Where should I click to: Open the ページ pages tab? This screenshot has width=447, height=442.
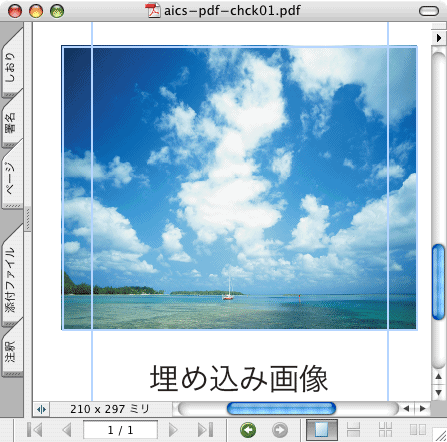pos(12,177)
